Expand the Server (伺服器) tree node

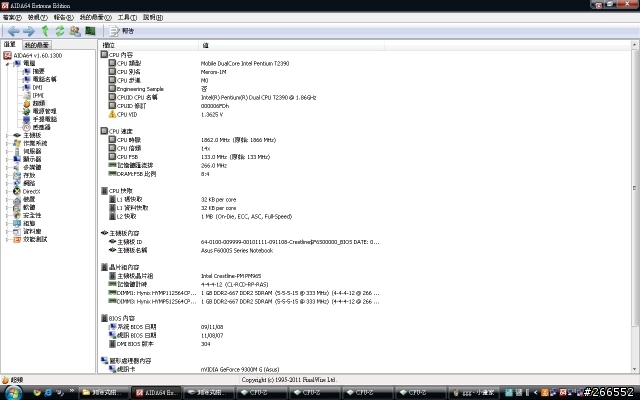point(7,151)
